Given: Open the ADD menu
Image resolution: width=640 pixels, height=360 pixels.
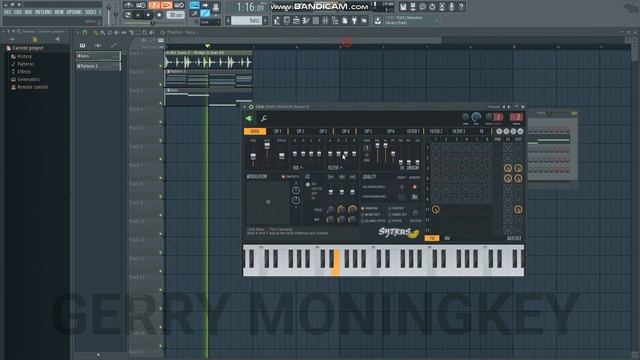Looking at the screenshot, I should [28, 12].
